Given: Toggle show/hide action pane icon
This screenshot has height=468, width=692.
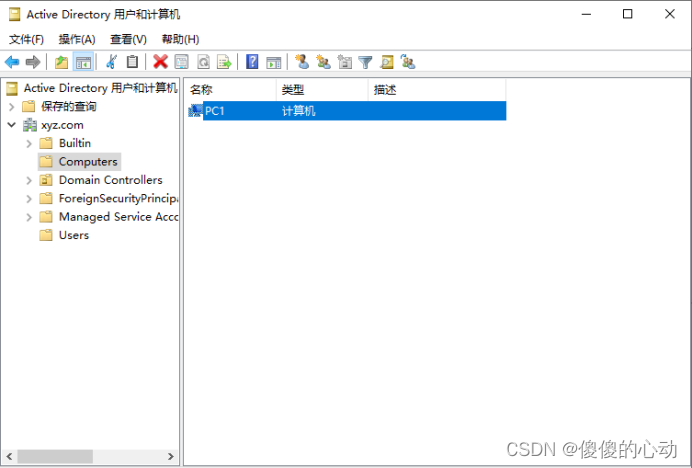Looking at the screenshot, I should click(274, 62).
